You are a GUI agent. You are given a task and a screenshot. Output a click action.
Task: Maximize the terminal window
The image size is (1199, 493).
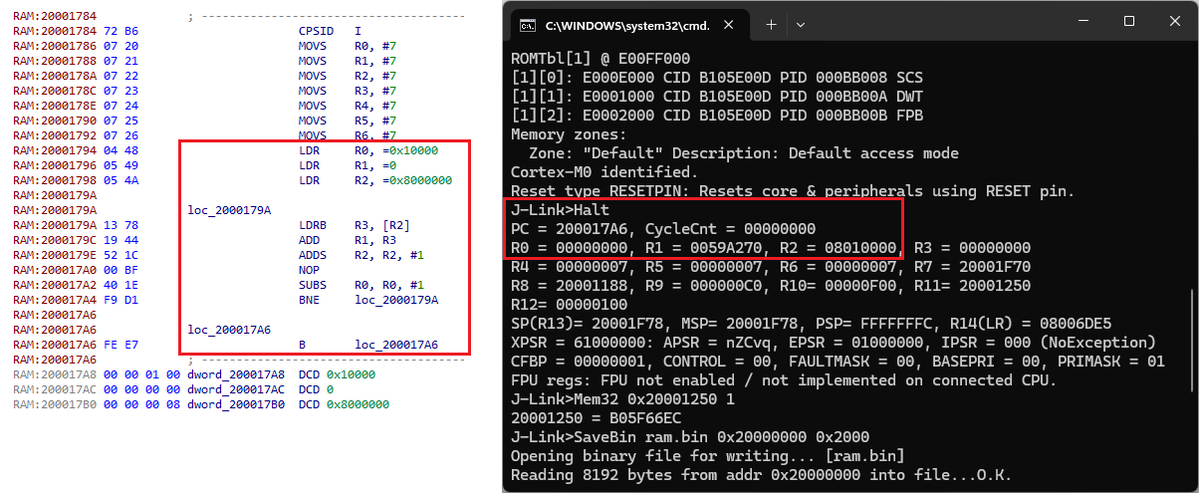(x=1129, y=22)
